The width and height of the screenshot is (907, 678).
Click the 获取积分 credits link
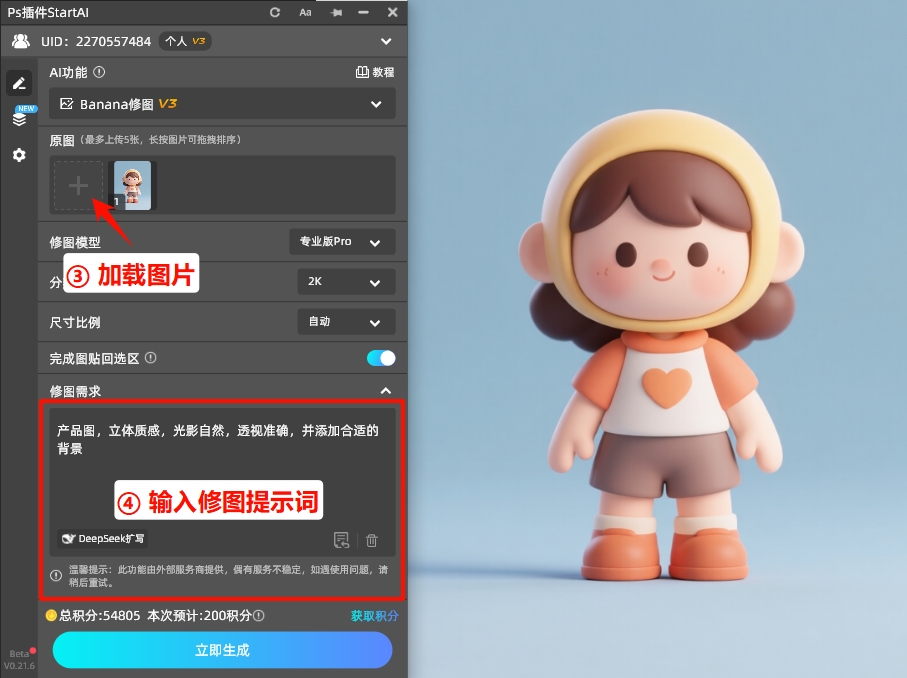click(374, 615)
